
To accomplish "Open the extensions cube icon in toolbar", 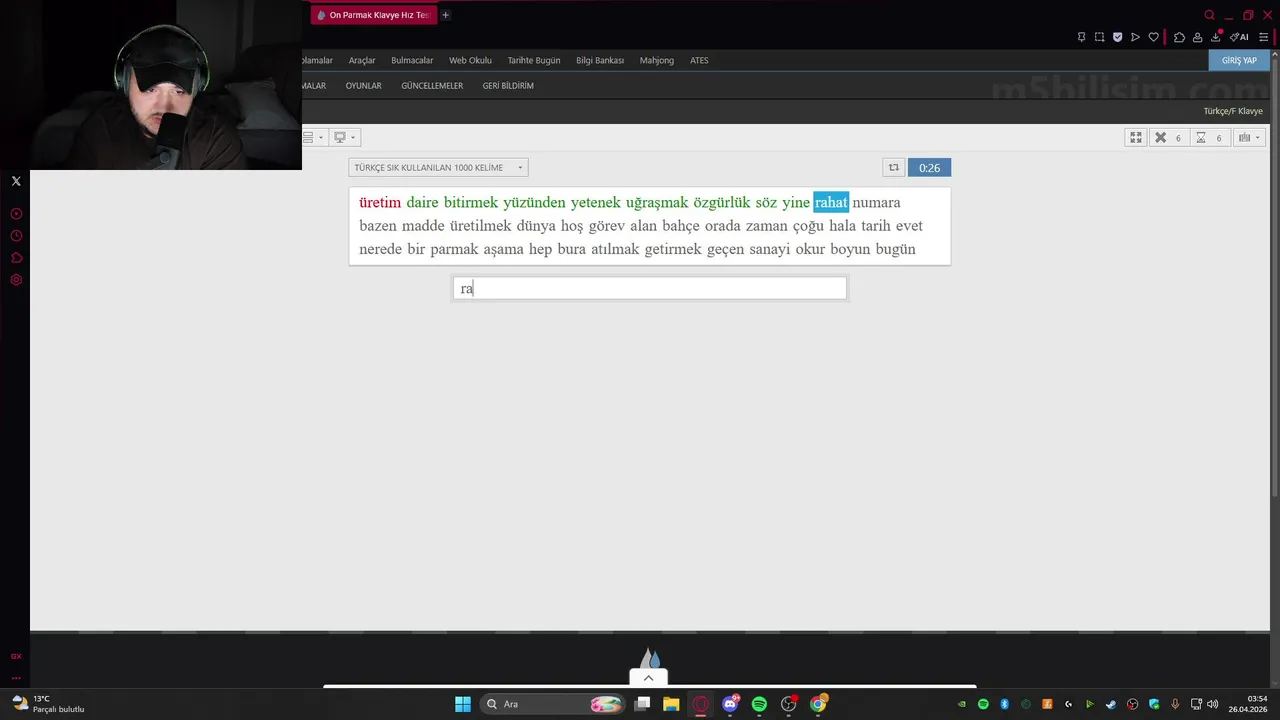I will tap(1179, 37).
